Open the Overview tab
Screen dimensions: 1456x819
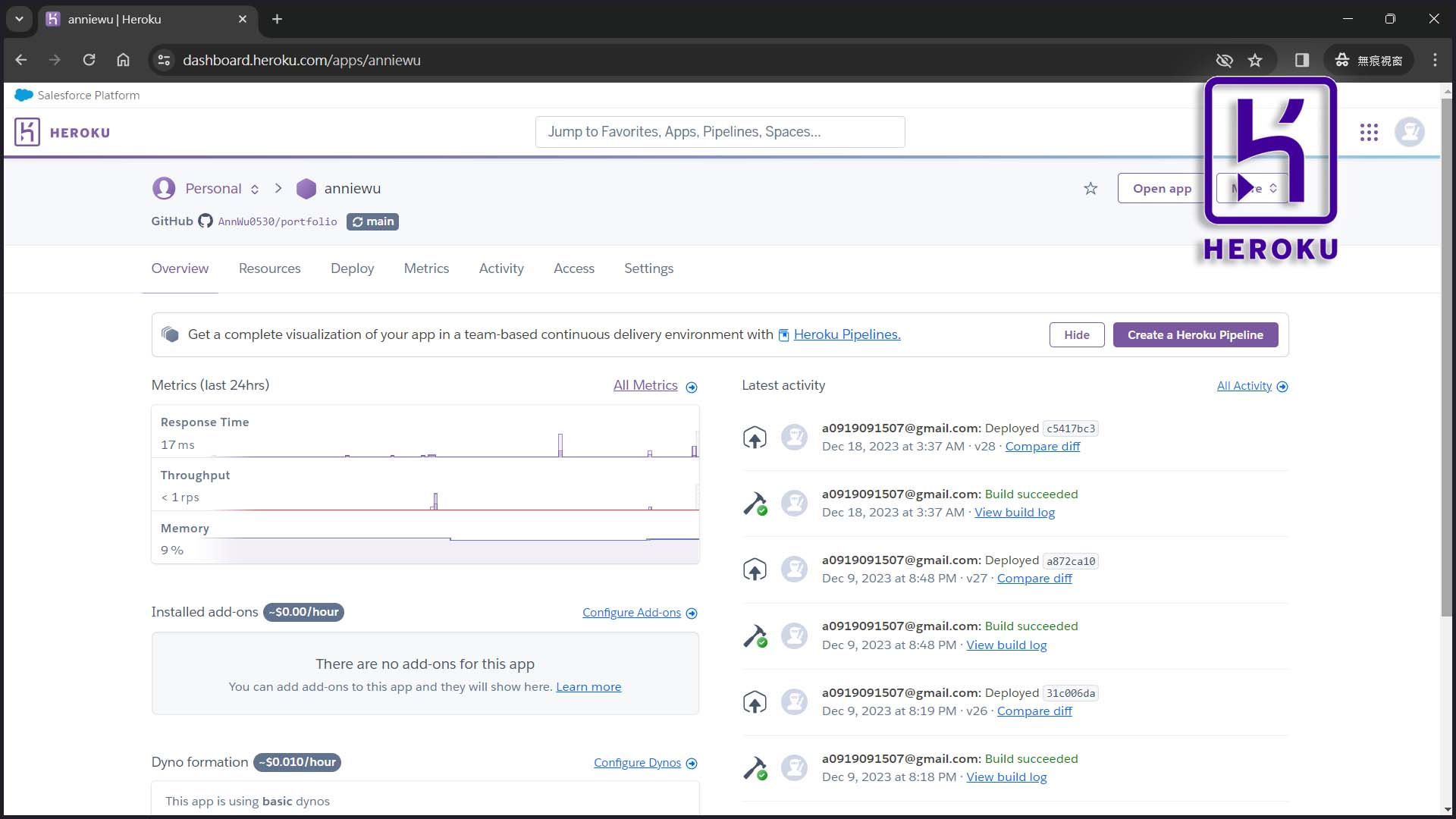[180, 268]
